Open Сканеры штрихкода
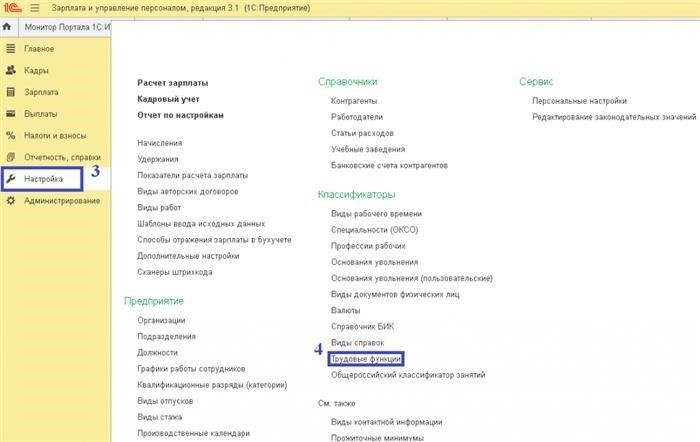 click(x=175, y=272)
